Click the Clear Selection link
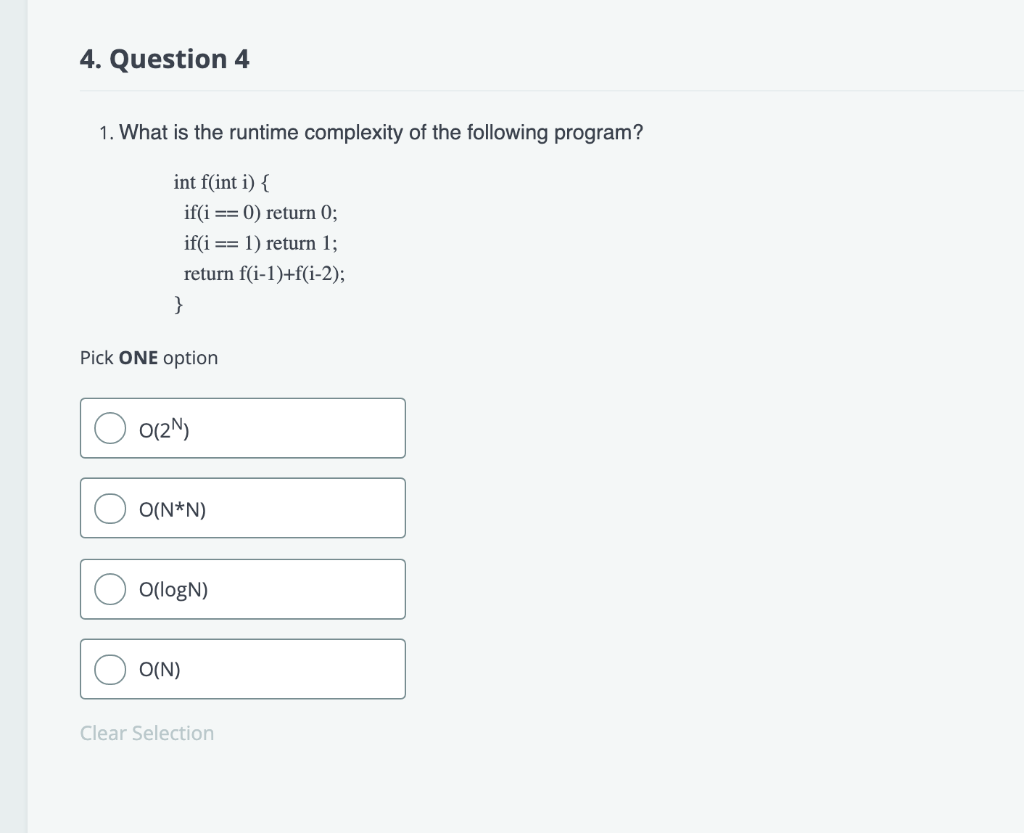Screen dimensions: 1024x833 pos(146,733)
